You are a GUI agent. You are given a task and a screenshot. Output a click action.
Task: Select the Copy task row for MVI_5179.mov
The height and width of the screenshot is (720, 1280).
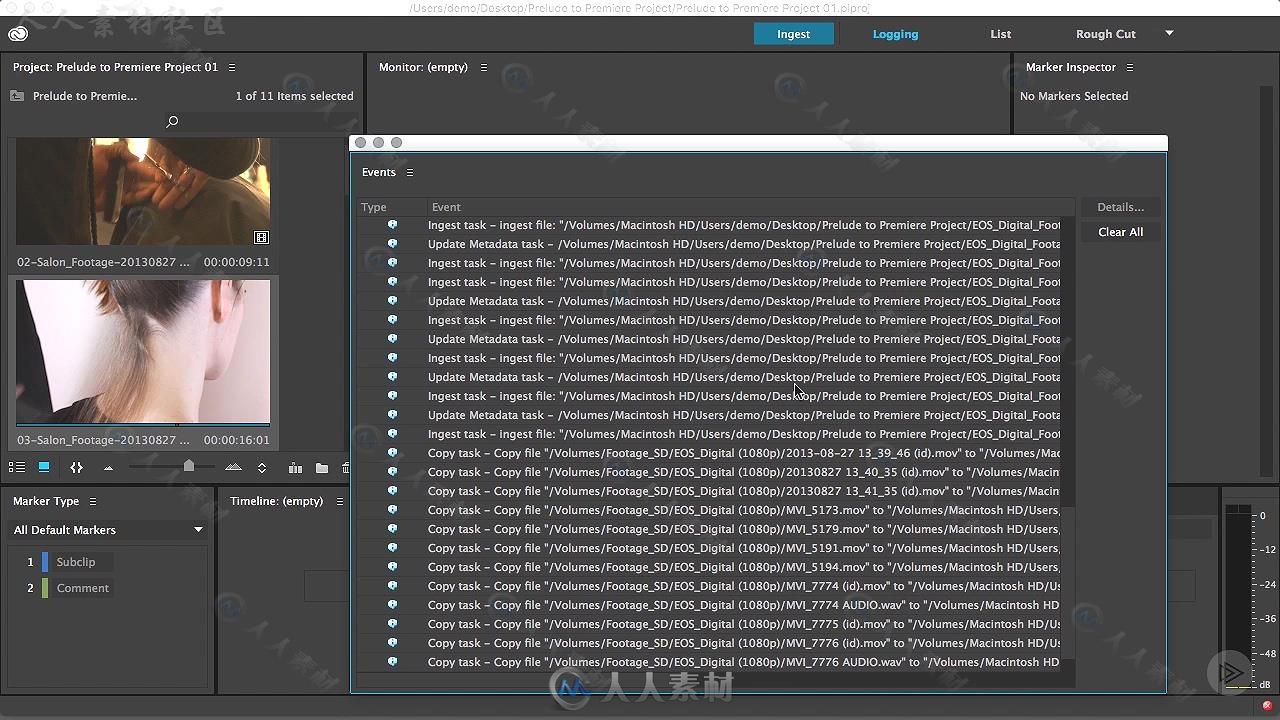pos(710,529)
